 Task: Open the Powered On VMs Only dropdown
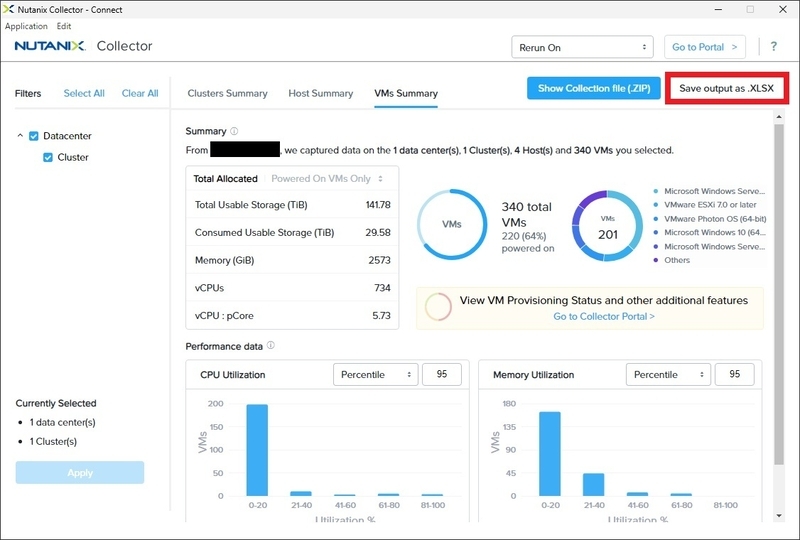click(327, 179)
